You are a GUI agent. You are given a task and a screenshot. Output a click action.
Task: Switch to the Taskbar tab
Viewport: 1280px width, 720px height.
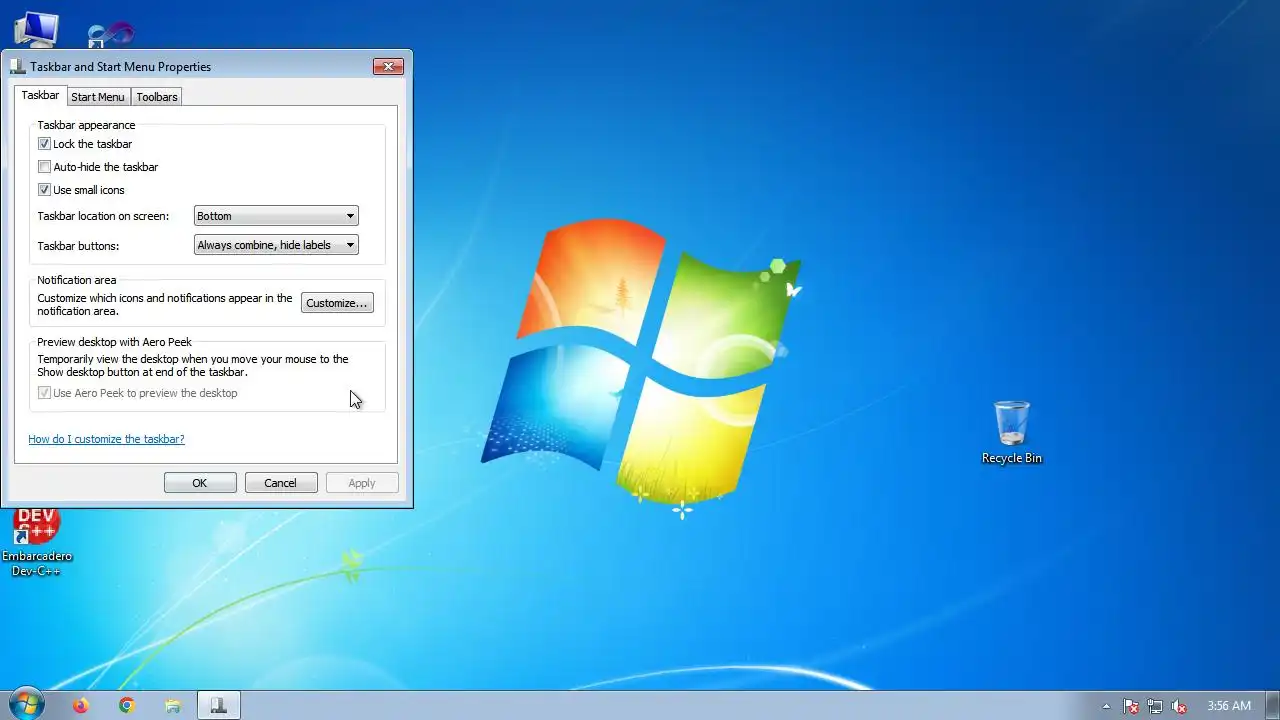pos(40,95)
